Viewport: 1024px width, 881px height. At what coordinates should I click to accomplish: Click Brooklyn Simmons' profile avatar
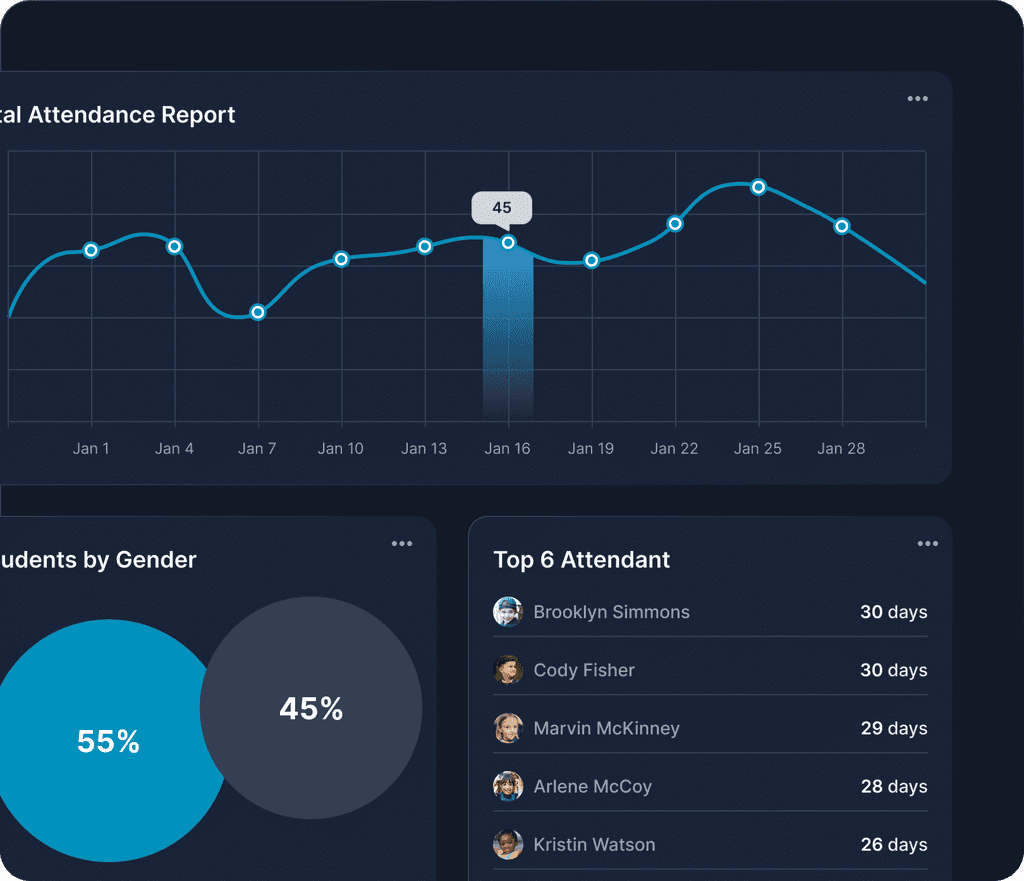coord(507,611)
